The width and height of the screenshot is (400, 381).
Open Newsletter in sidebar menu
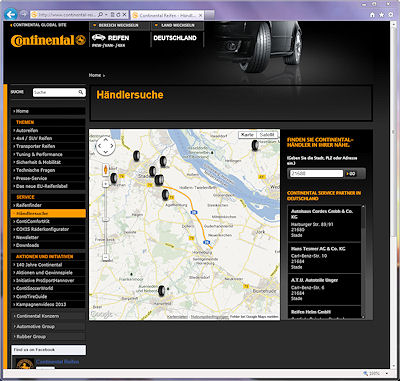click(x=48, y=237)
